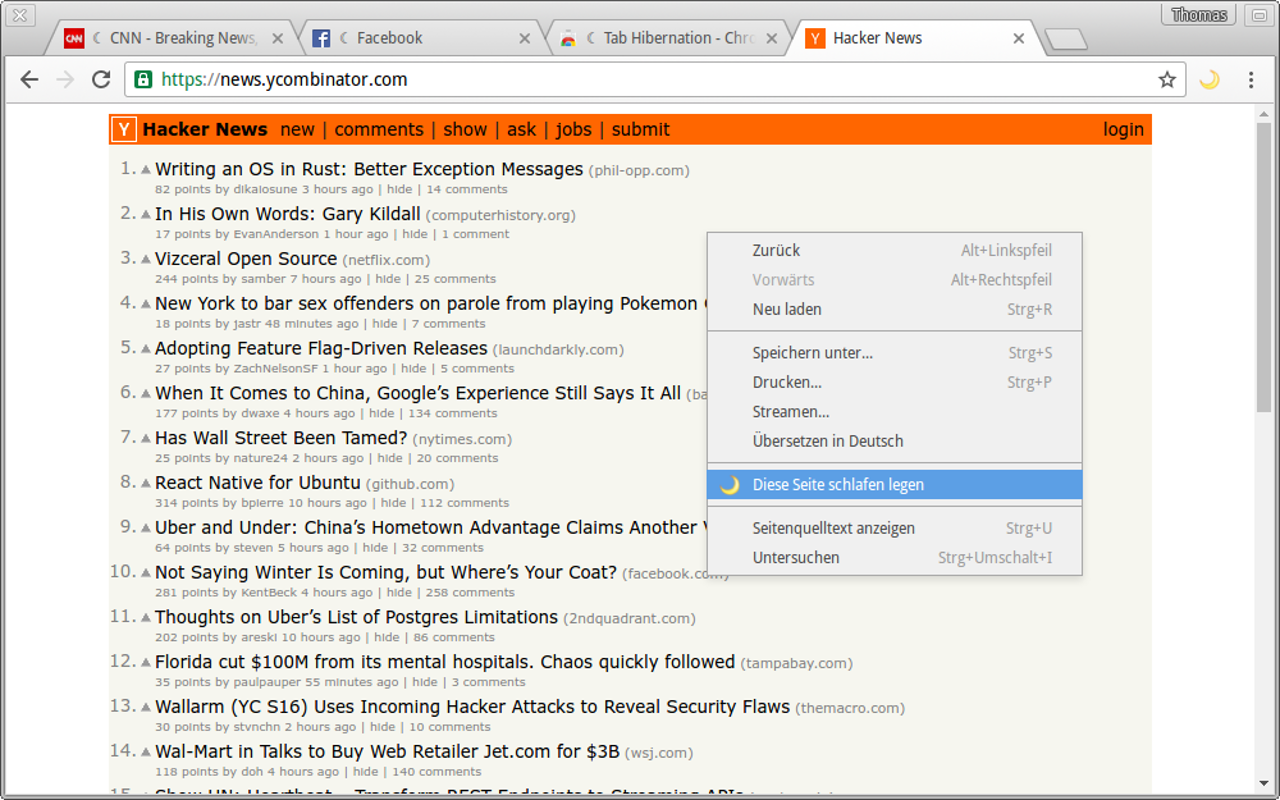This screenshot has width=1280, height=800.
Task: Select 'Drucken...' in the context menu
Action: pyautogui.click(x=895, y=382)
